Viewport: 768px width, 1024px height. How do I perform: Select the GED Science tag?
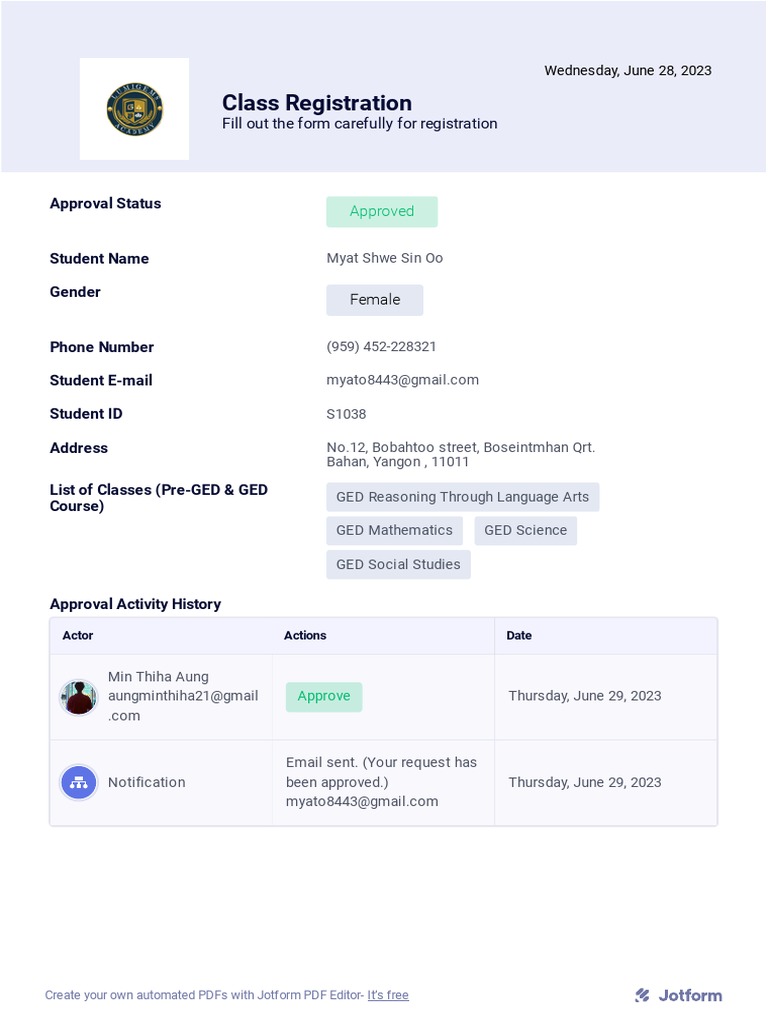coord(526,531)
